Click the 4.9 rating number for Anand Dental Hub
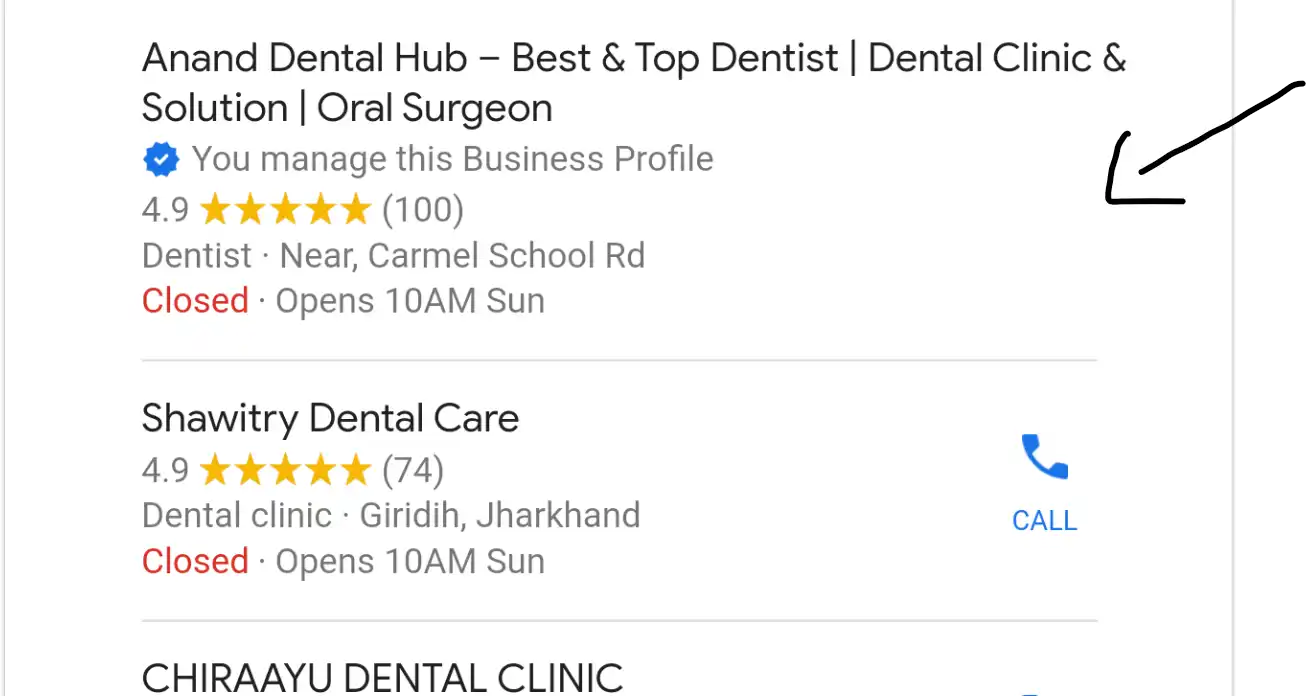The height and width of the screenshot is (696, 1306). pyautogui.click(x=165, y=210)
